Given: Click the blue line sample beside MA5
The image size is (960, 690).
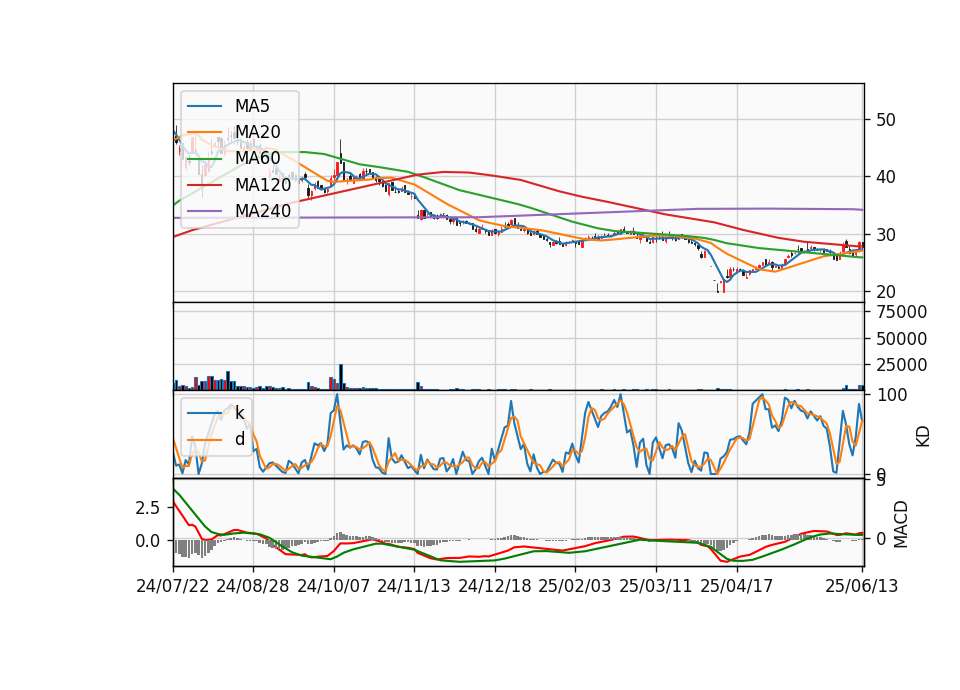Looking at the screenshot, I should pos(204,106).
